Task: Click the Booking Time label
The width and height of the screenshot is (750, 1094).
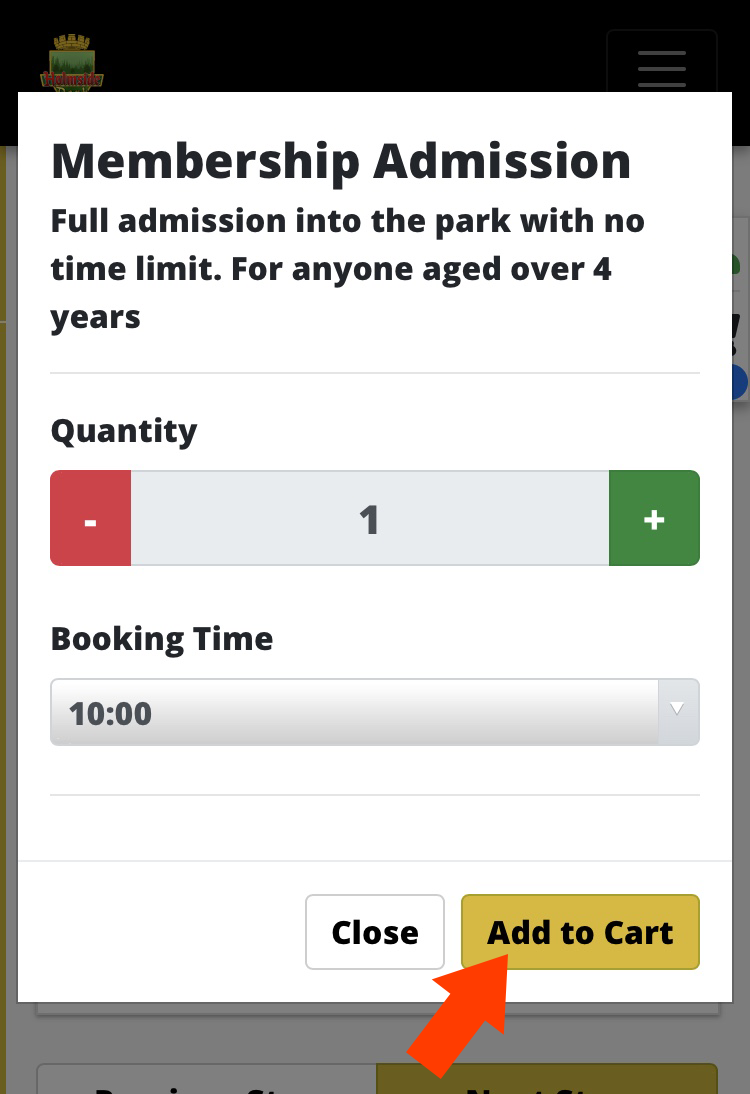Action: click(x=162, y=639)
